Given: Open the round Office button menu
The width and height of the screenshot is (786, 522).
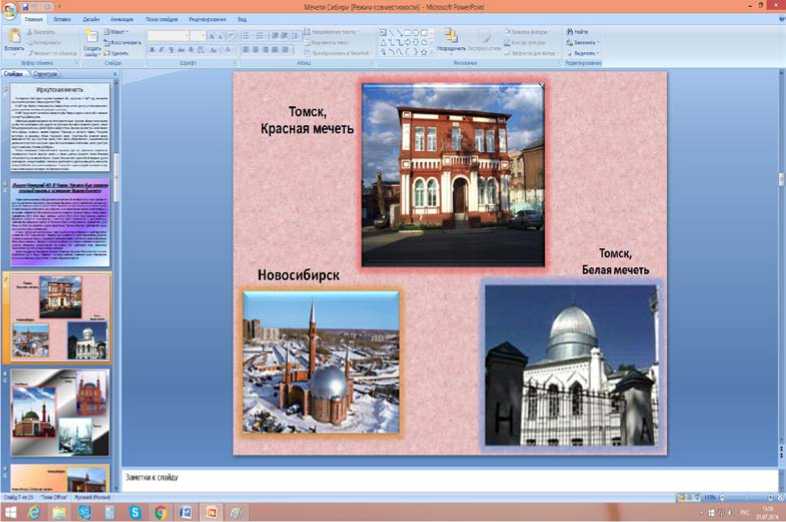Looking at the screenshot, I should [10, 9].
